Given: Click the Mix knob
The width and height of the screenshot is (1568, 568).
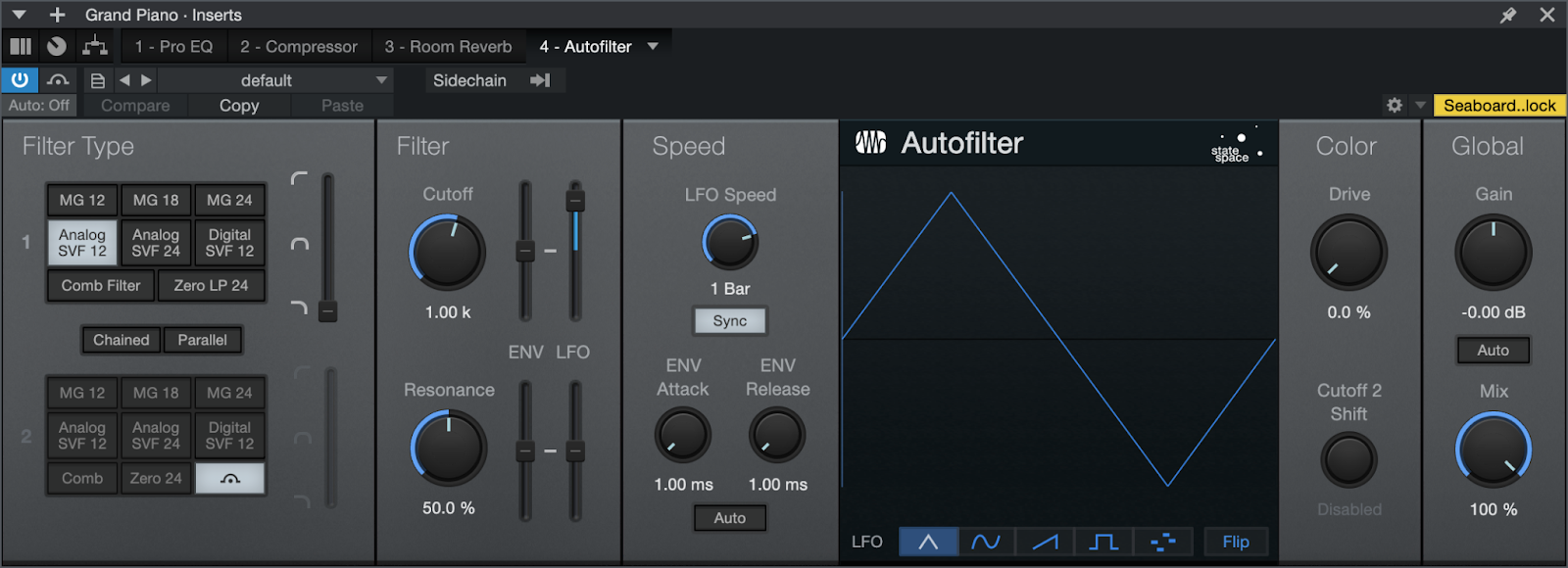Looking at the screenshot, I should [1494, 450].
